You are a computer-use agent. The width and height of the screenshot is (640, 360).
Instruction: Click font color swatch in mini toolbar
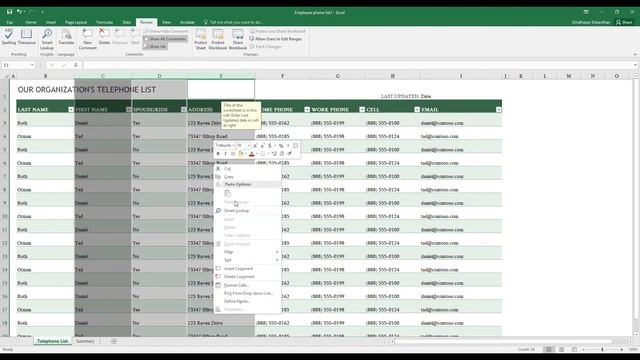click(x=251, y=154)
